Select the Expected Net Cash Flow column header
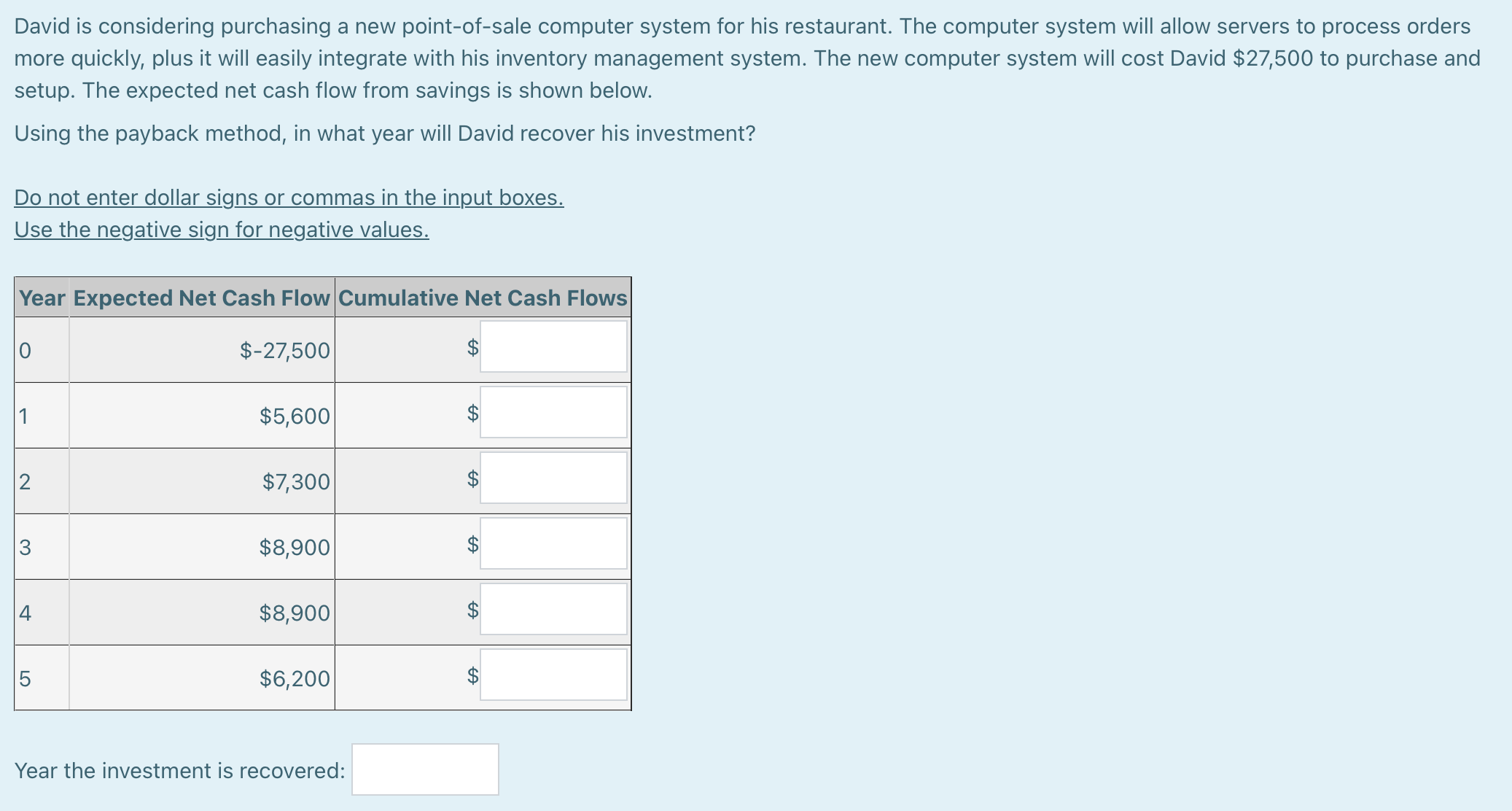 (200, 298)
